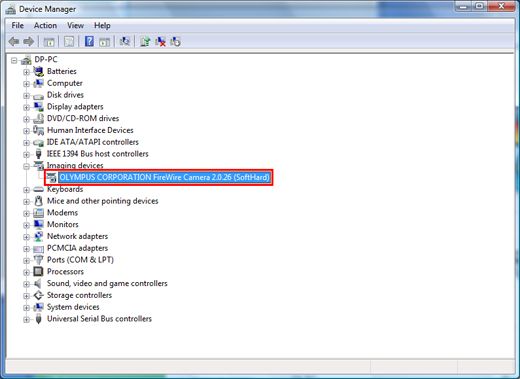Click the Disable device toolbar icon

pos(175,42)
